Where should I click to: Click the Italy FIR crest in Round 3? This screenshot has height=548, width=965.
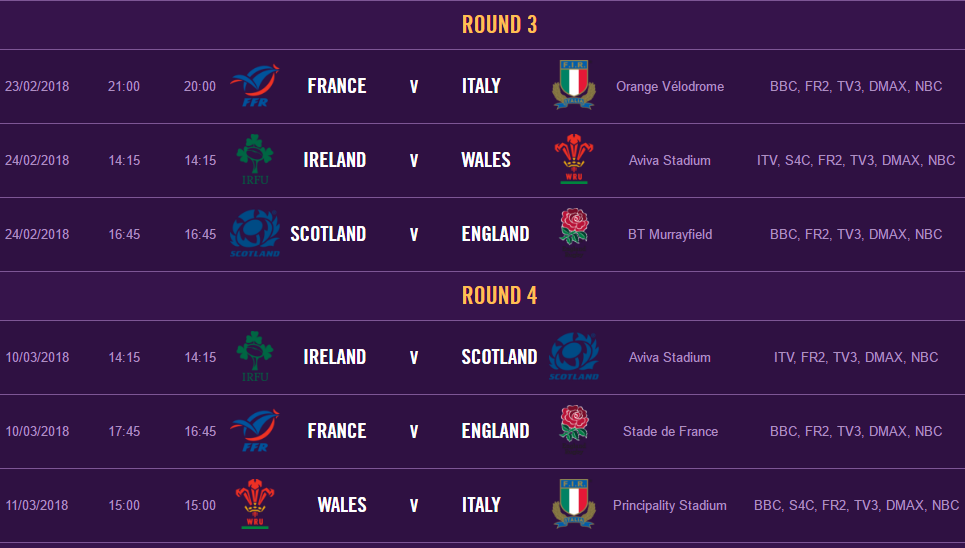coord(574,85)
